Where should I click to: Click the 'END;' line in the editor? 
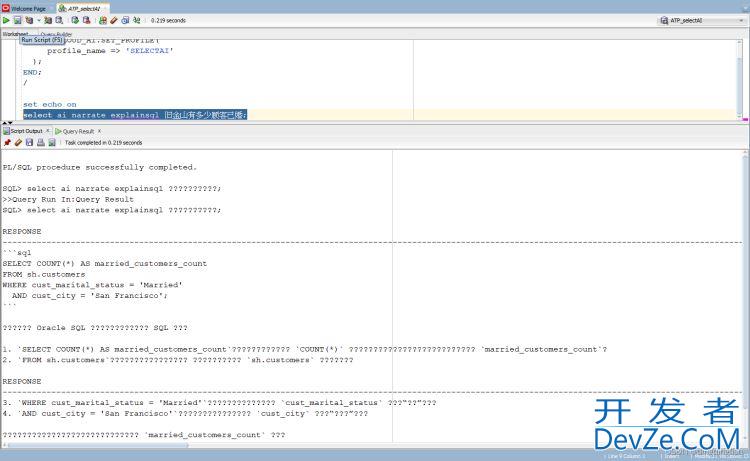coord(32,72)
